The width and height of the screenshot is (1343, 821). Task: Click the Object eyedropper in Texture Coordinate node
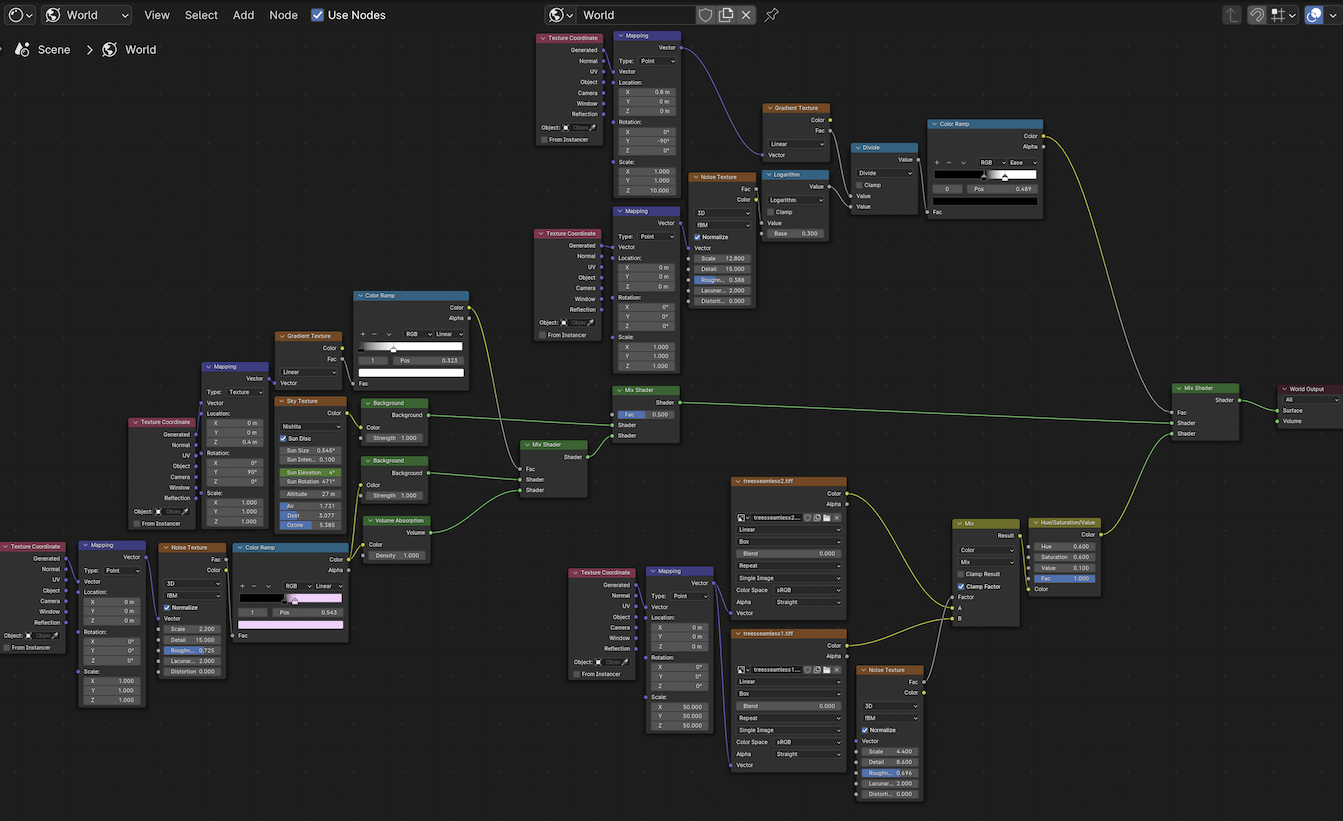594,128
